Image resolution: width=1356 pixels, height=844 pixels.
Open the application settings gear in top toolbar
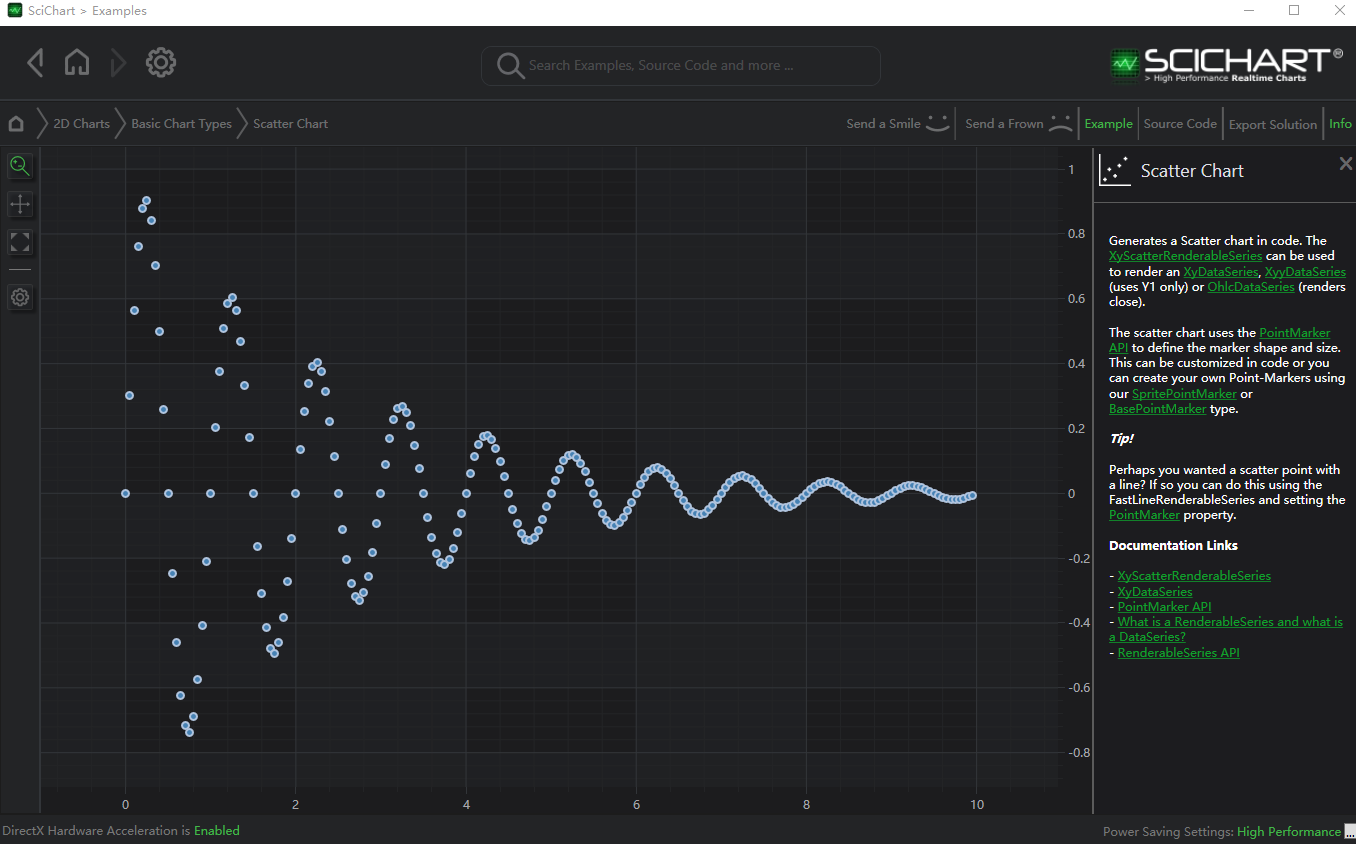[160, 61]
